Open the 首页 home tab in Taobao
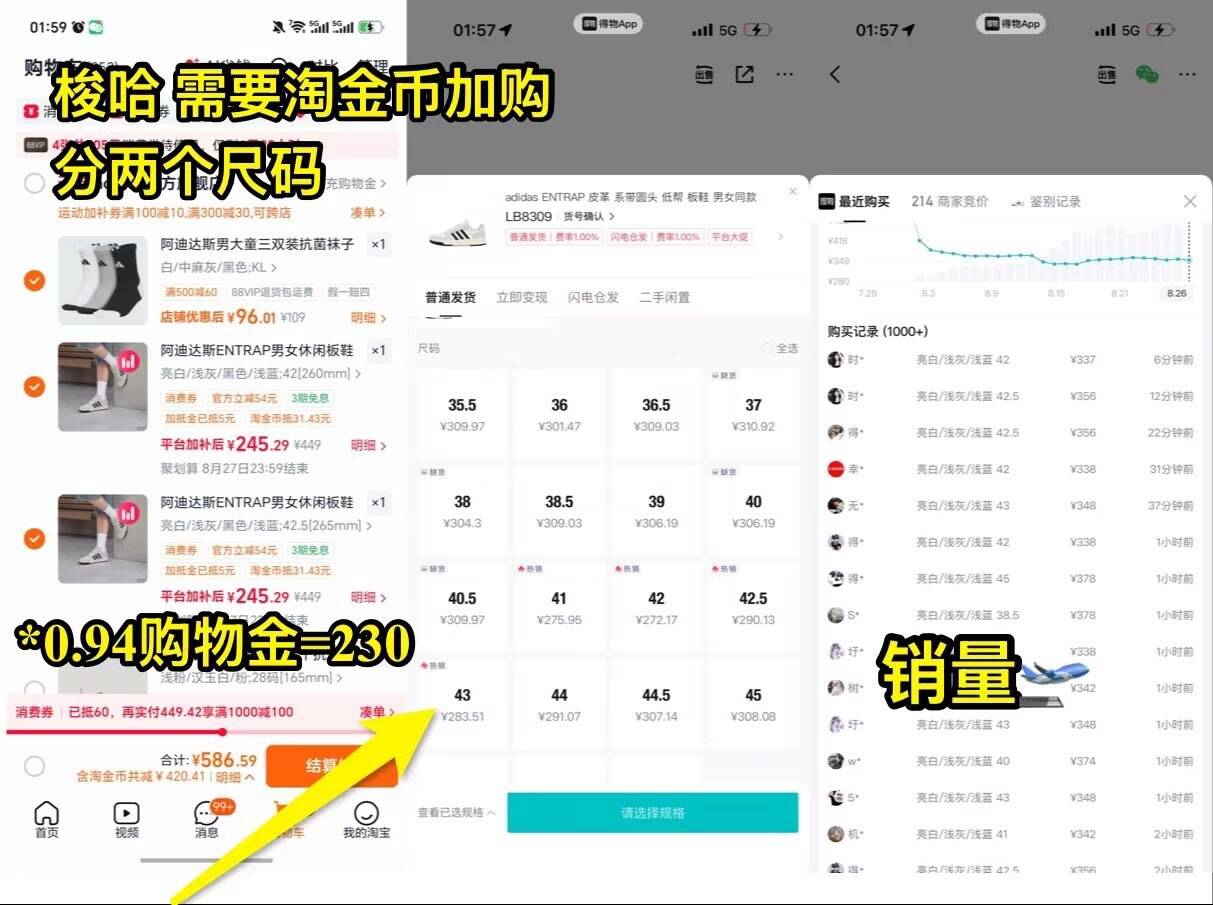1213x905 pixels. [46, 819]
